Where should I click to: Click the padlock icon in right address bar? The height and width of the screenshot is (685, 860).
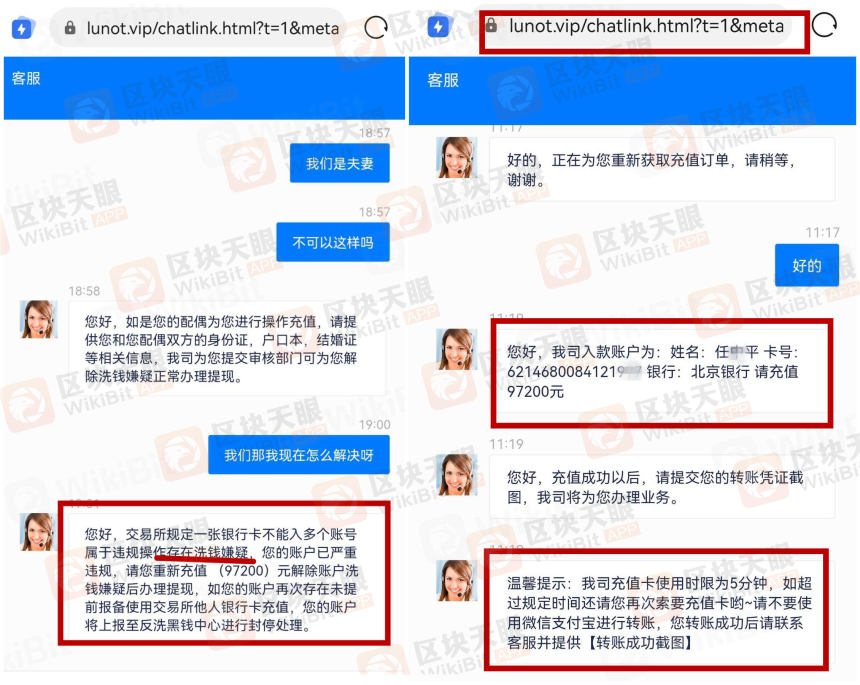click(x=491, y=27)
